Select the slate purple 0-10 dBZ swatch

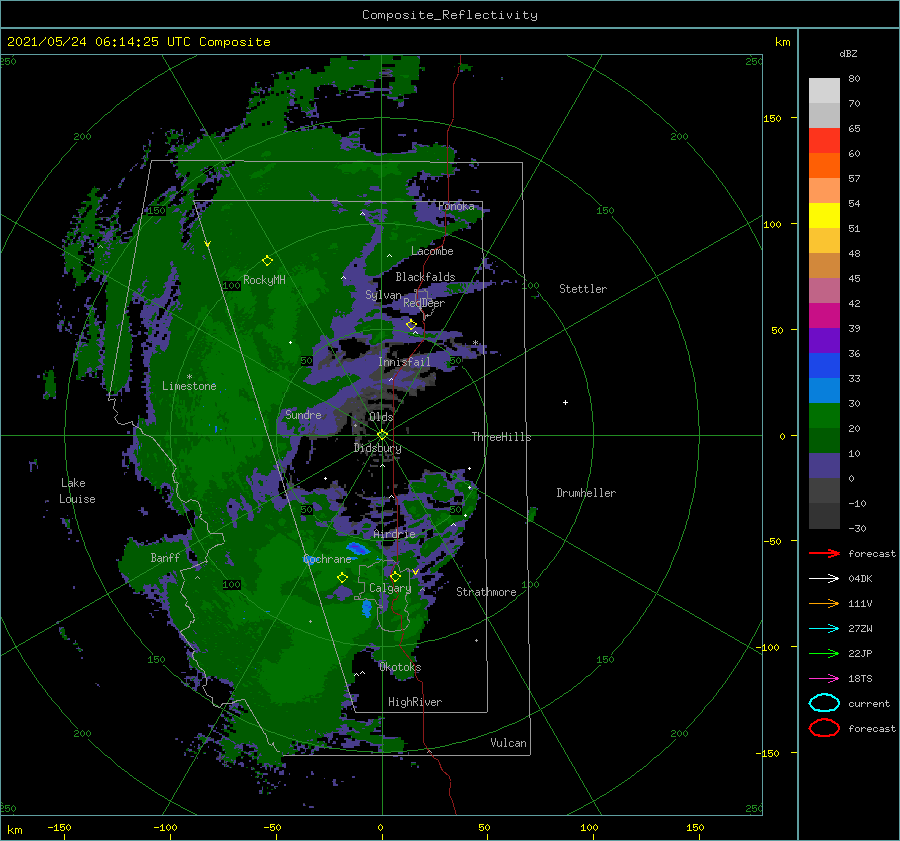(x=824, y=465)
